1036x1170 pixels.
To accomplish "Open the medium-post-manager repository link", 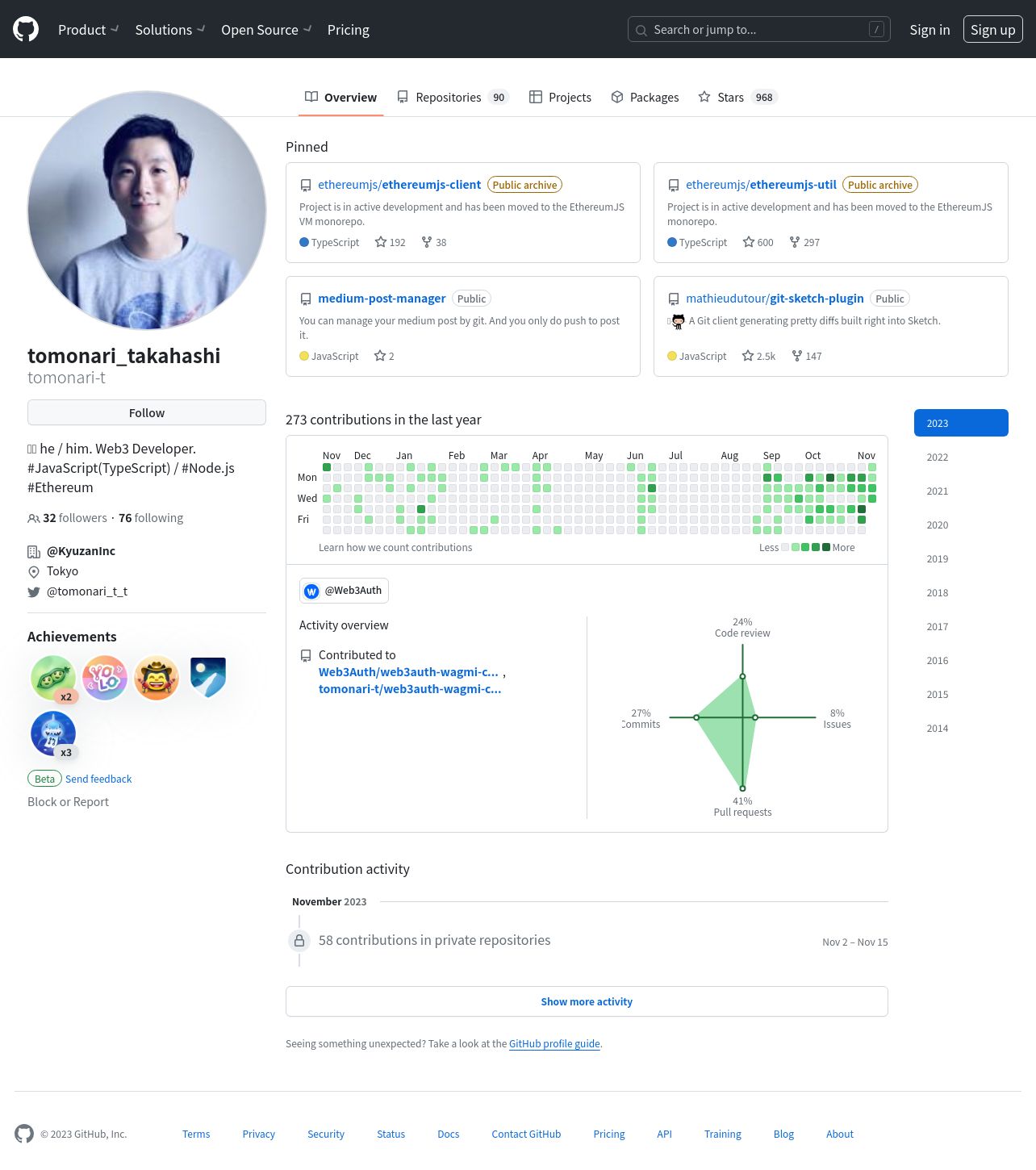I will pyautogui.click(x=382, y=299).
